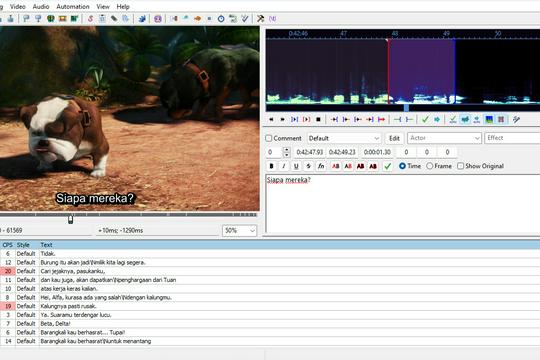Click the Effect input field
The width and height of the screenshot is (540, 360).
tap(512, 138)
